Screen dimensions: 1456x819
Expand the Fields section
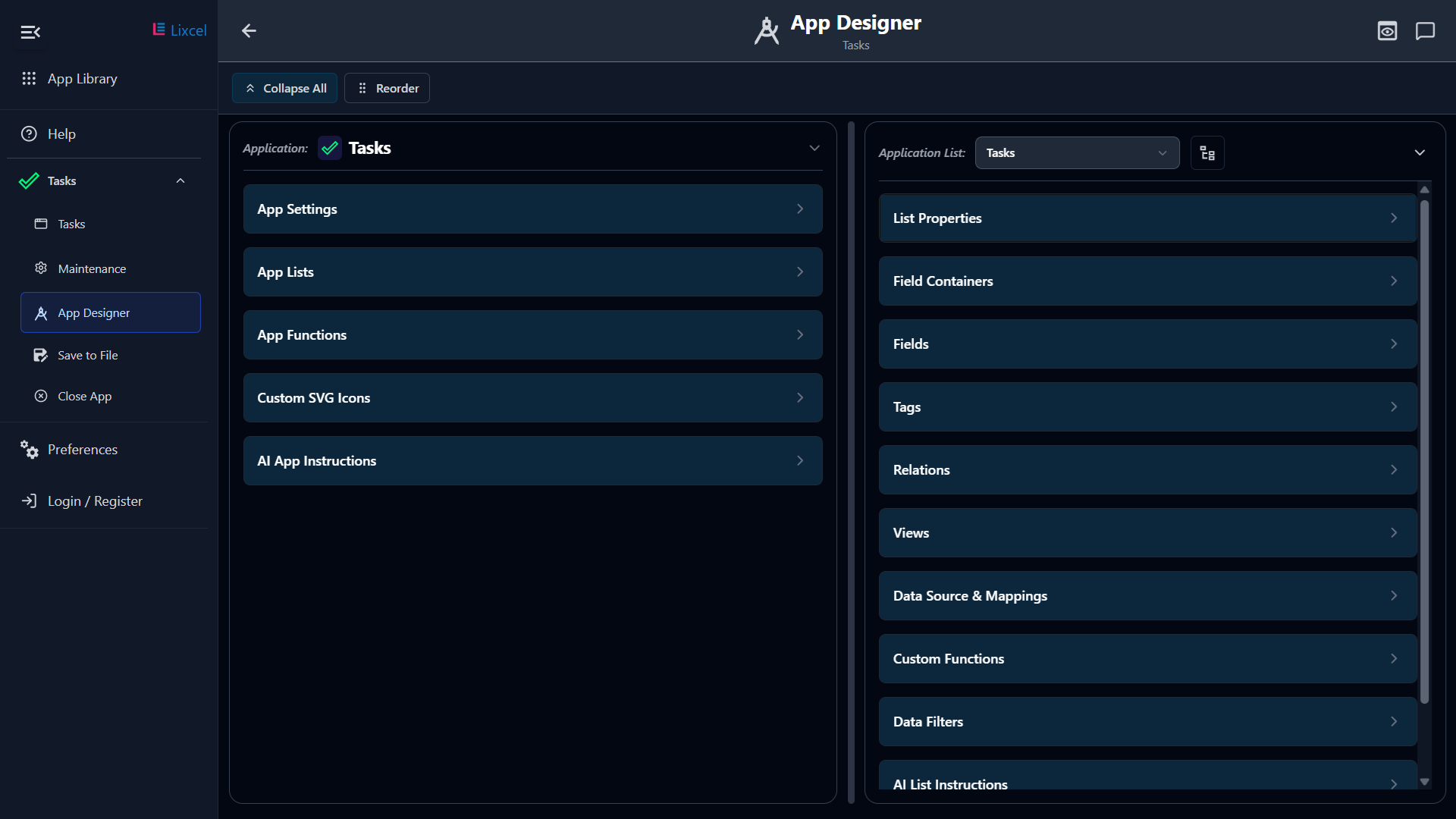click(x=1147, y=344)
